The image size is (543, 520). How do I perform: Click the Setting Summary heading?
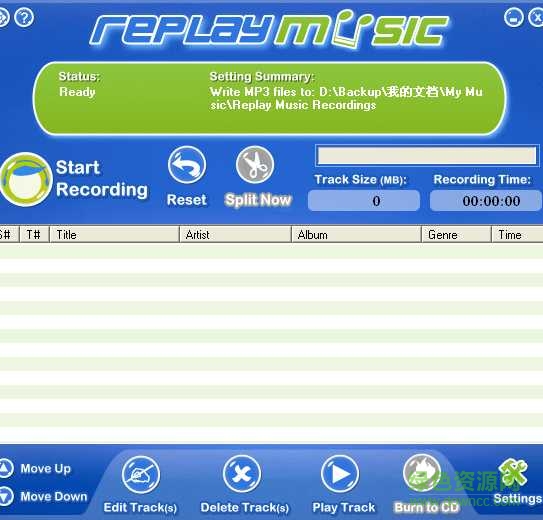262,76
